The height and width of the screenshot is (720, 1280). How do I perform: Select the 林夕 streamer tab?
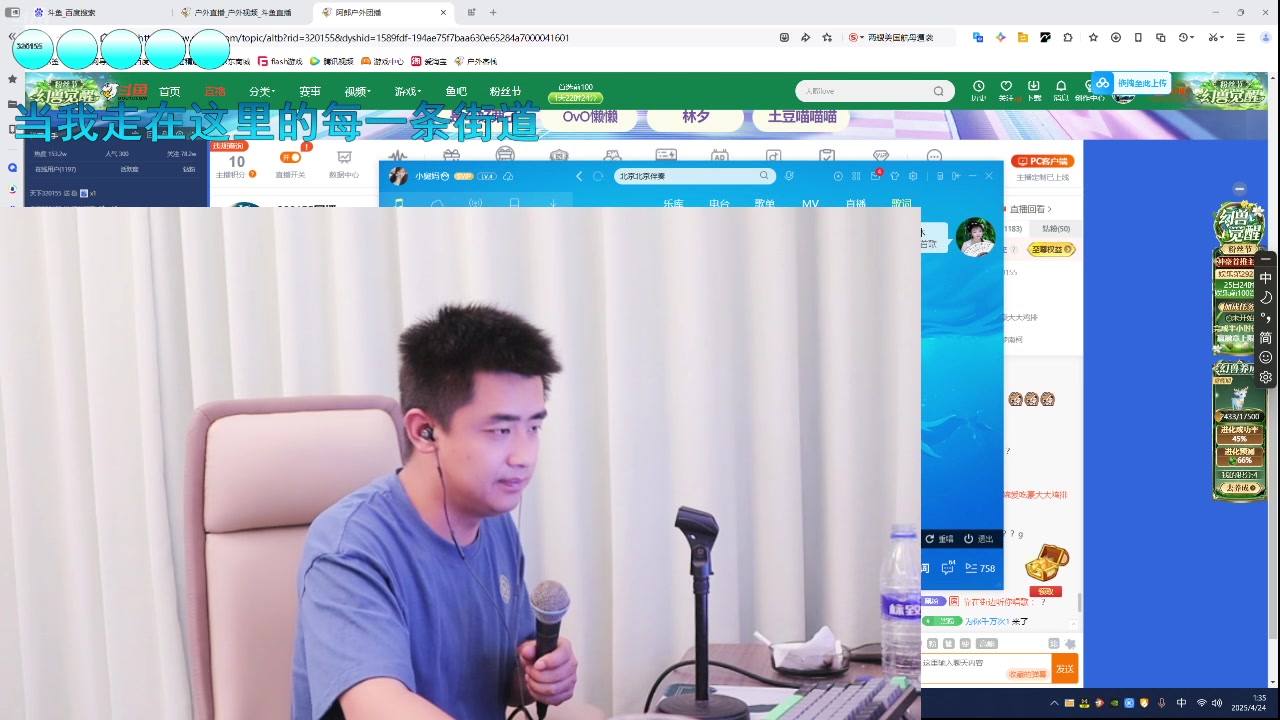696,116
